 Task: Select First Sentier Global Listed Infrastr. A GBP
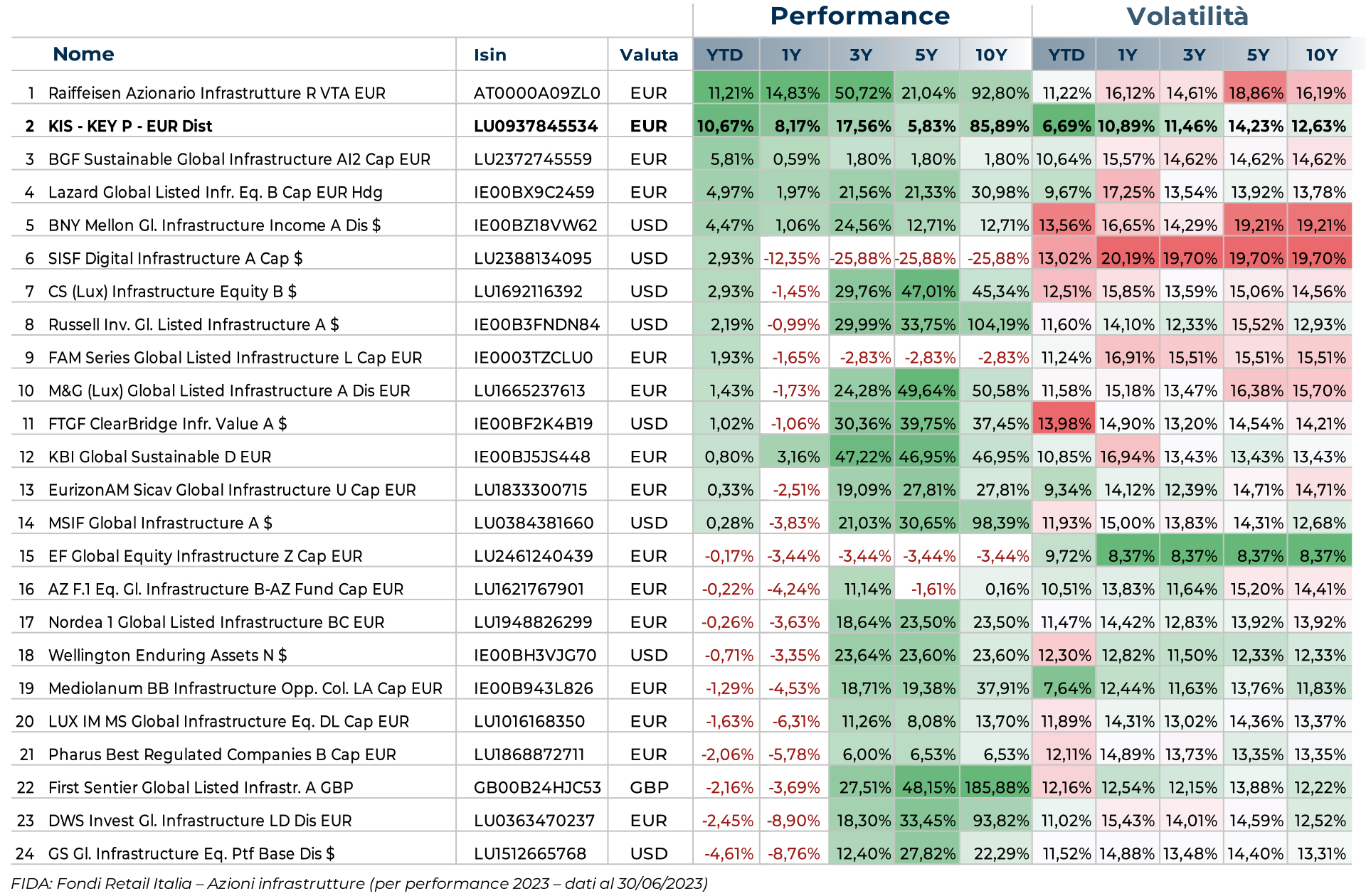(x=201, y=787)
